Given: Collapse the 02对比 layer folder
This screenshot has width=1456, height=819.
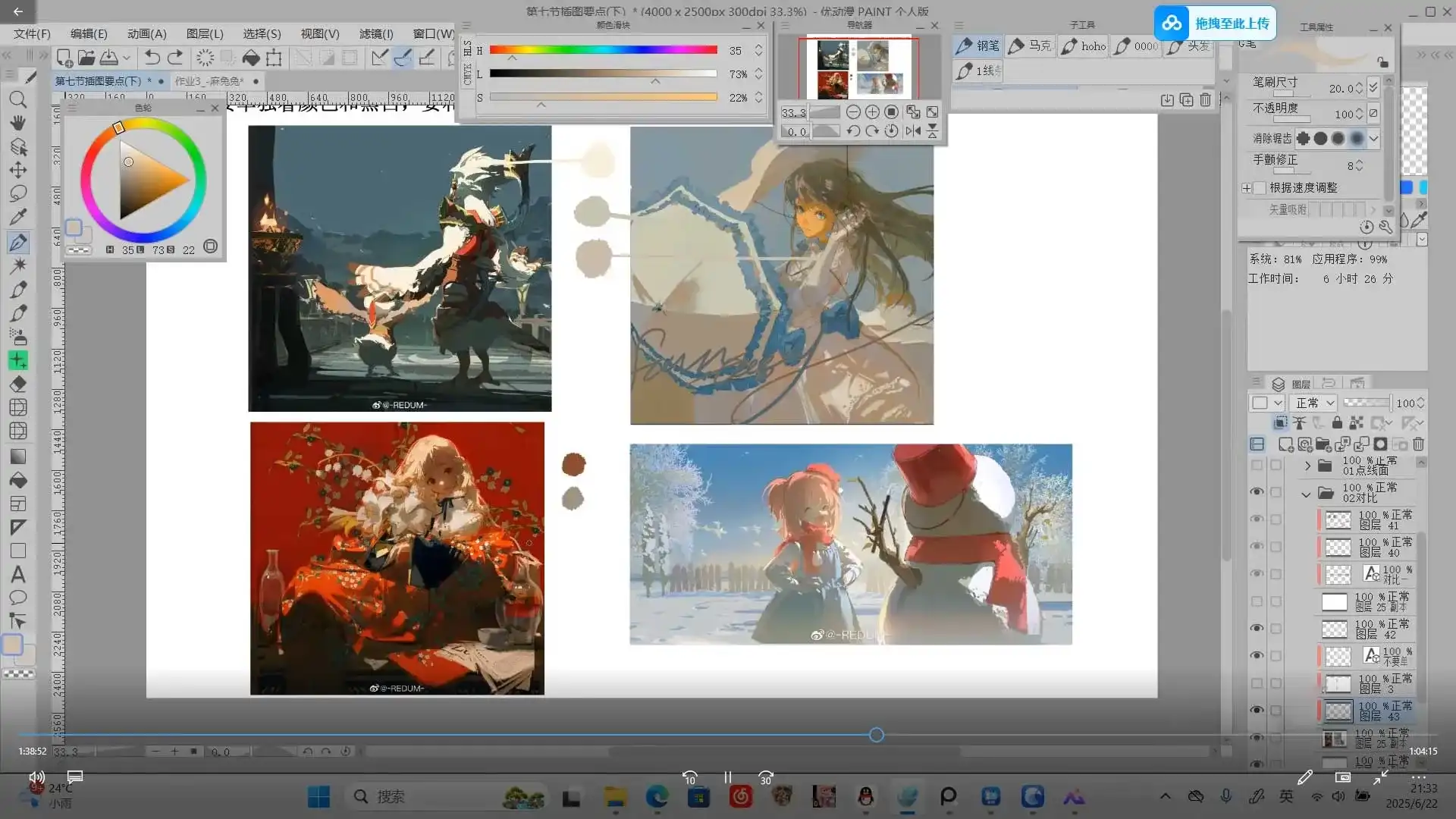Looking at the screenshot, I should pos(1306,494).
